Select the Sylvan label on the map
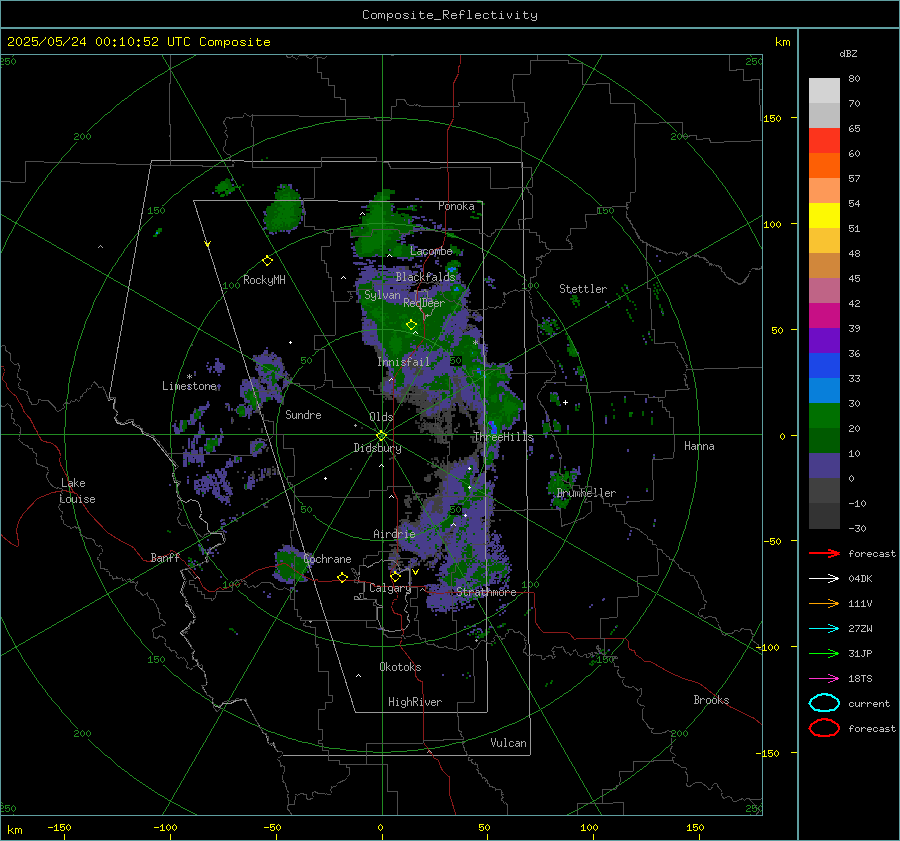 [382, 295]
